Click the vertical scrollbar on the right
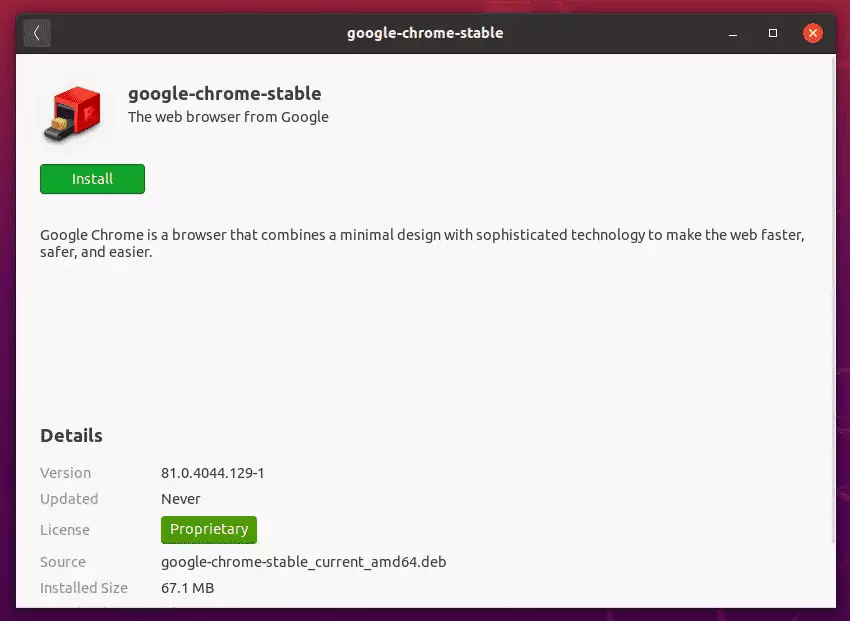This screenshot has width=850, height=621. pos(834,298)
